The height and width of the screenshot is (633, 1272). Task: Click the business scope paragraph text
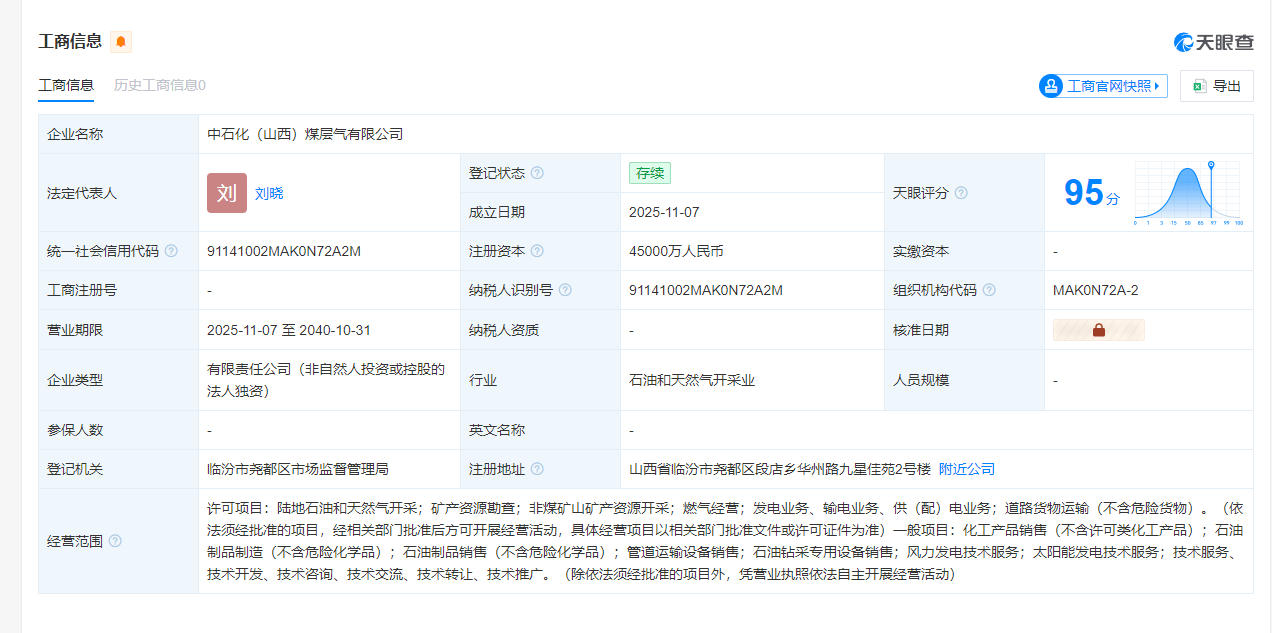724,541
